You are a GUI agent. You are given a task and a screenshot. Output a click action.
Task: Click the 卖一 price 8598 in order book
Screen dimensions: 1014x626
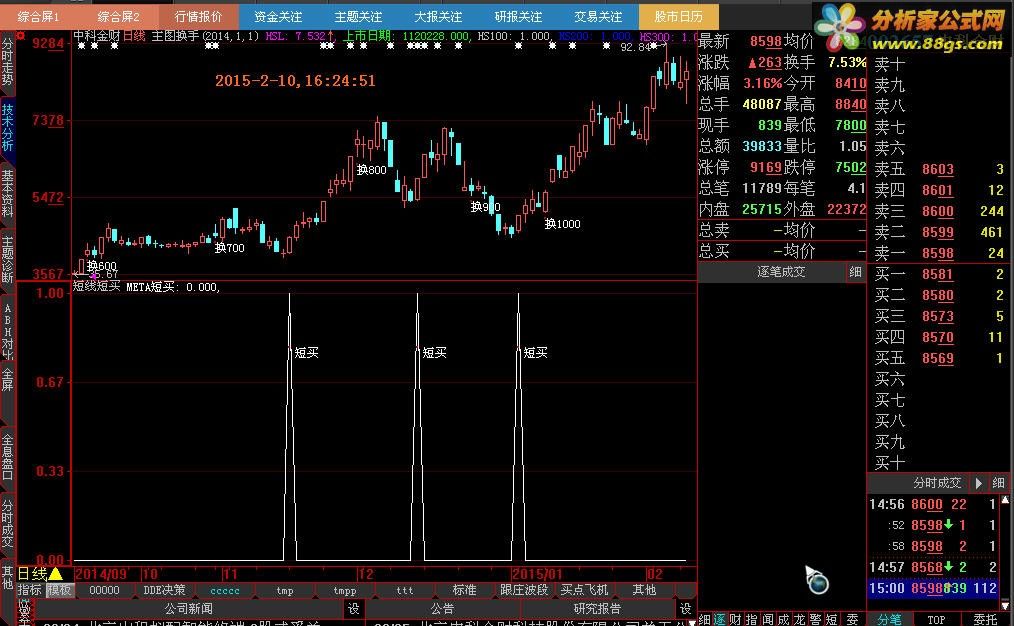click(938, 253)
